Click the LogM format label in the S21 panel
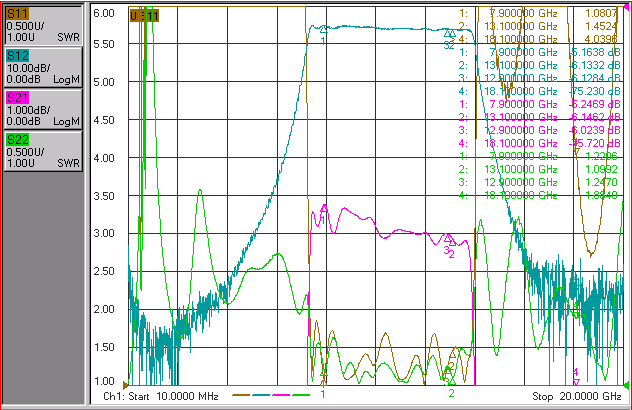Image resolution: width=632 pixels, height=410 pixels. [x=67, y=121]
